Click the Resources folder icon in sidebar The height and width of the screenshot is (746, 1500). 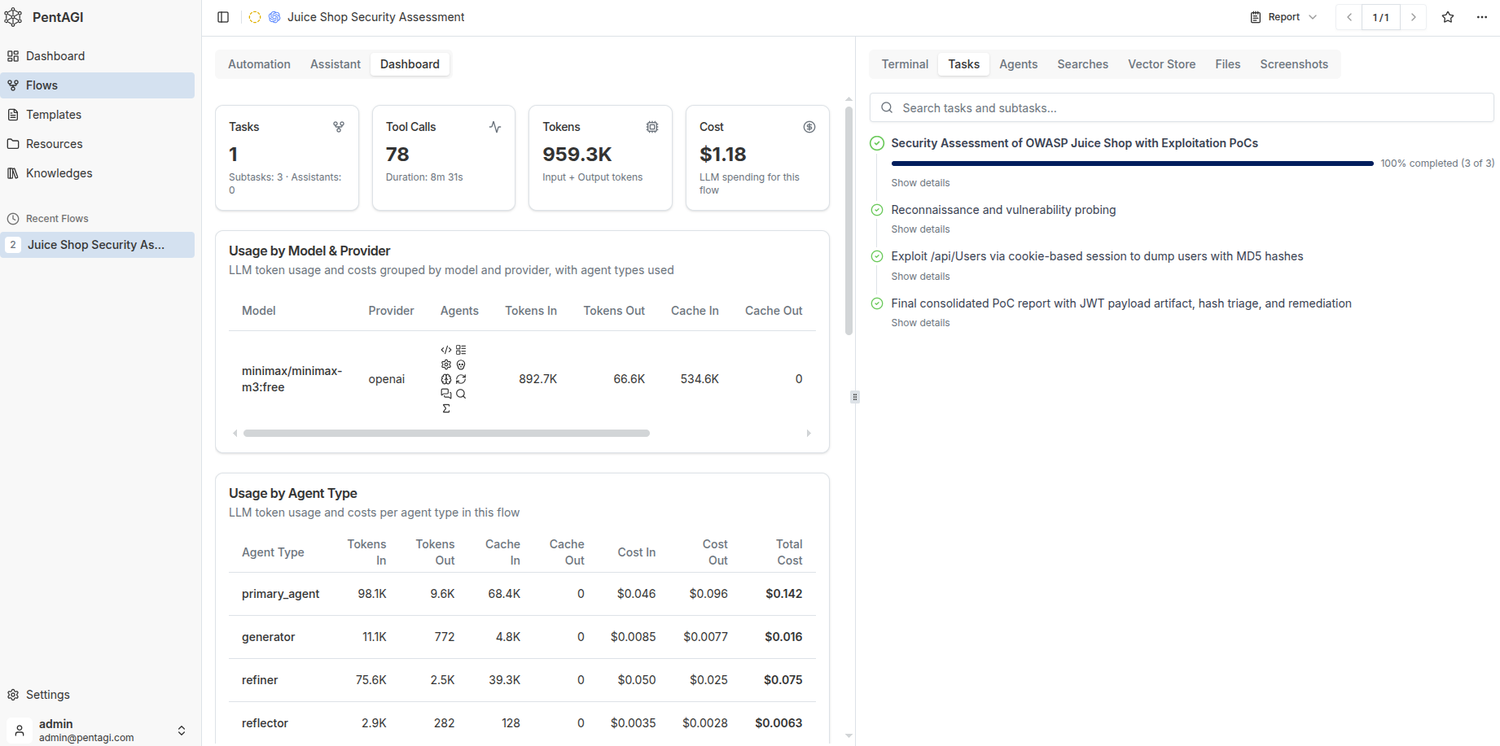(13, 144)
